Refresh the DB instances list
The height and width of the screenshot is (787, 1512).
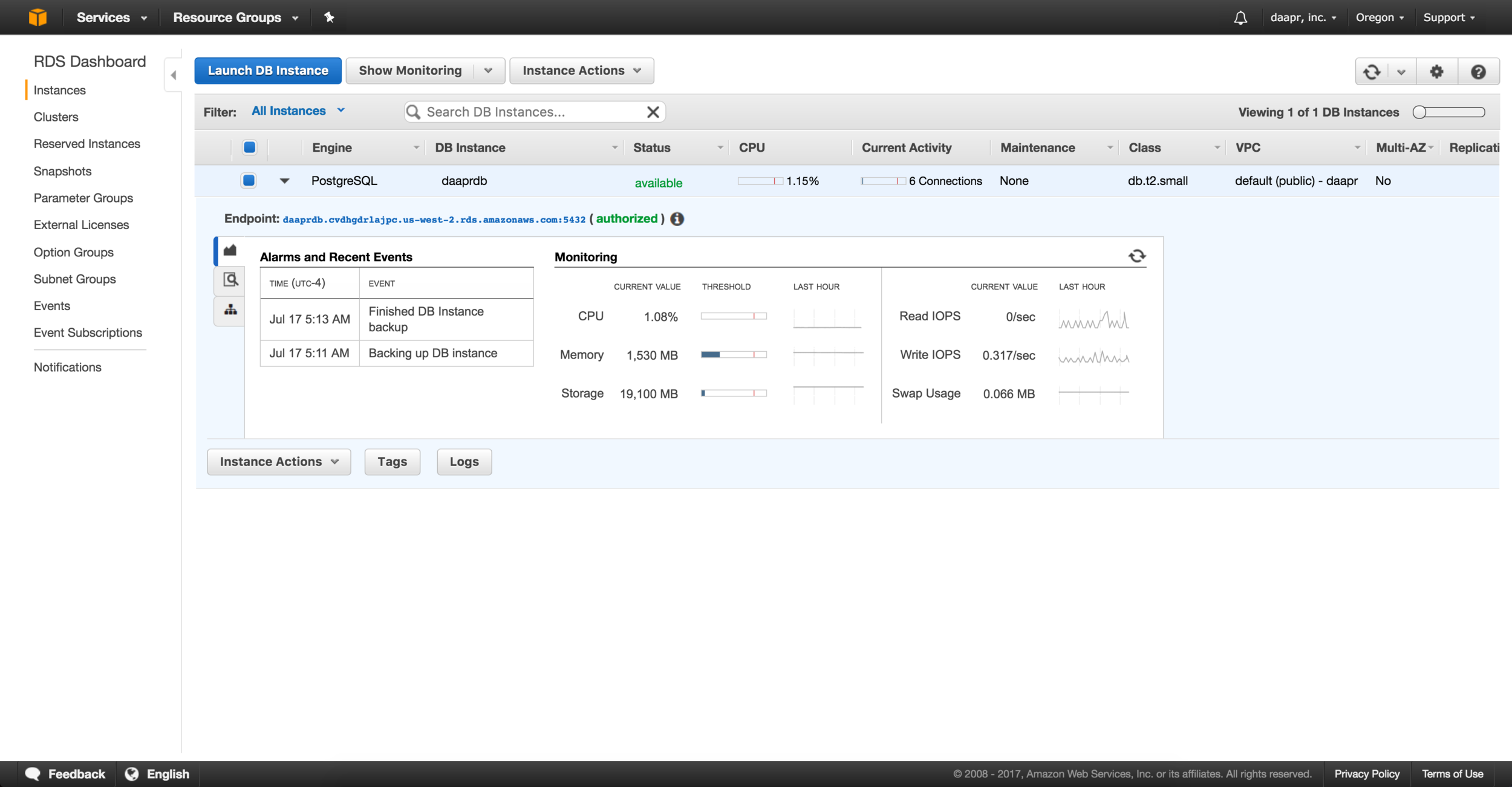pyautogui.click(x=1372, y=72)
